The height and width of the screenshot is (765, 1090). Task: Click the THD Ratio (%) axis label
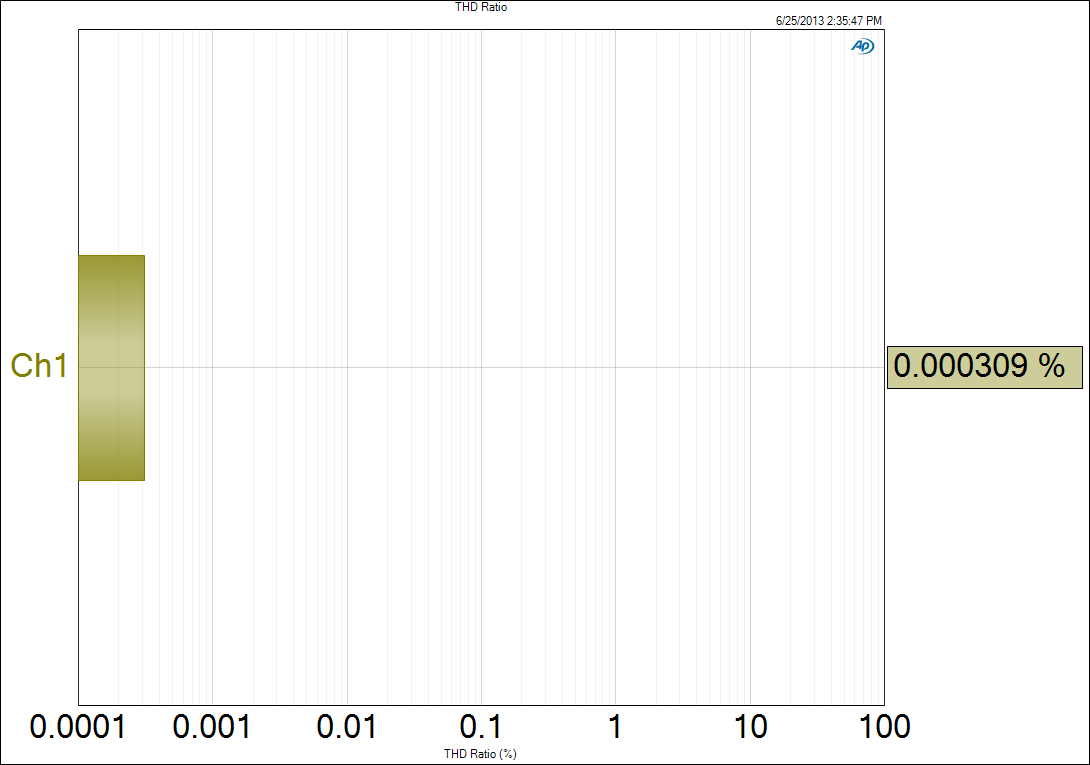click(x=480, y=754)
